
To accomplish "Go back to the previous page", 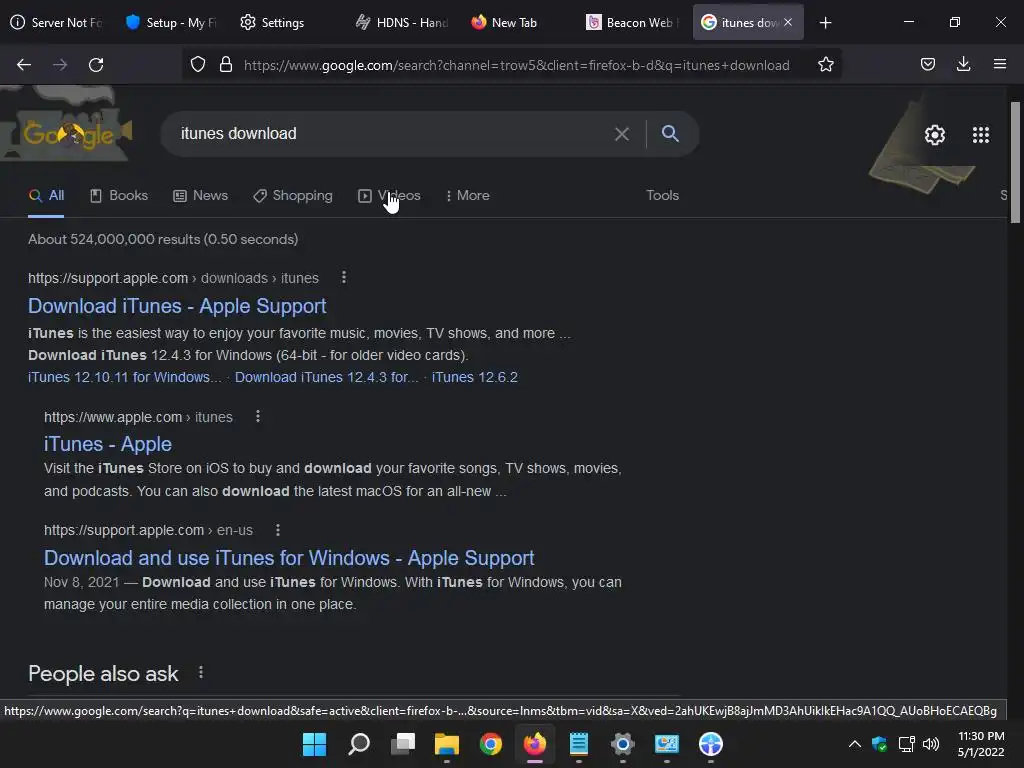I will pyautogui.click(x=24, y=65).
